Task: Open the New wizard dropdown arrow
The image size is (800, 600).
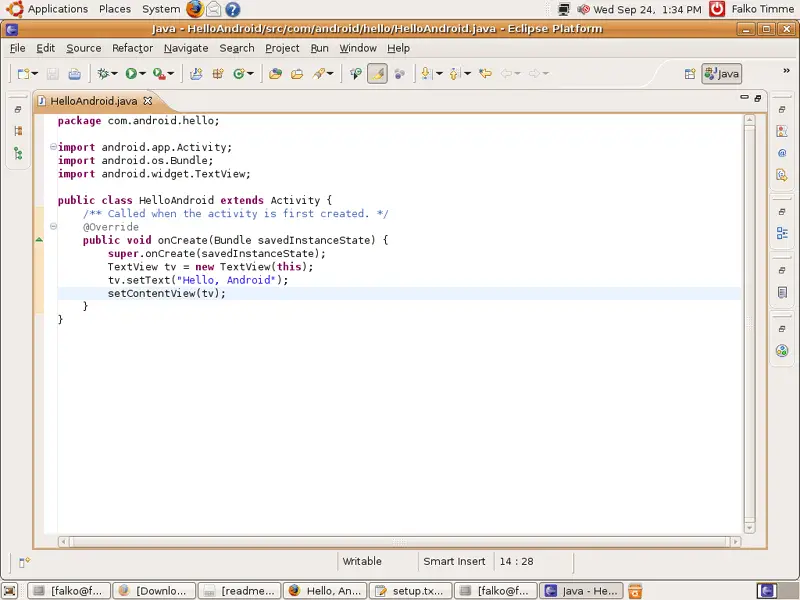Action: (x=35, y=74)
